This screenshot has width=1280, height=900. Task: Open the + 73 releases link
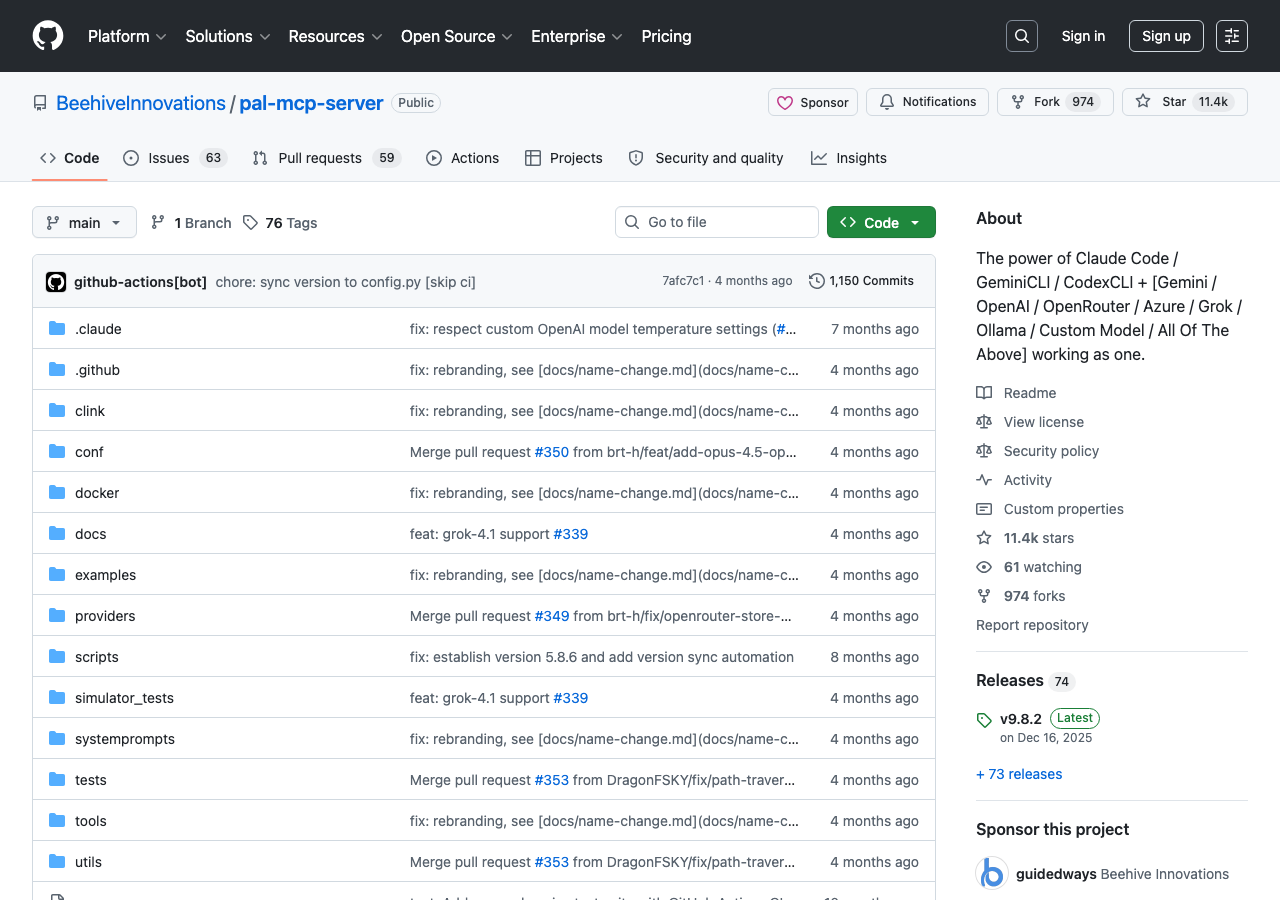[x=1018, y=774]
